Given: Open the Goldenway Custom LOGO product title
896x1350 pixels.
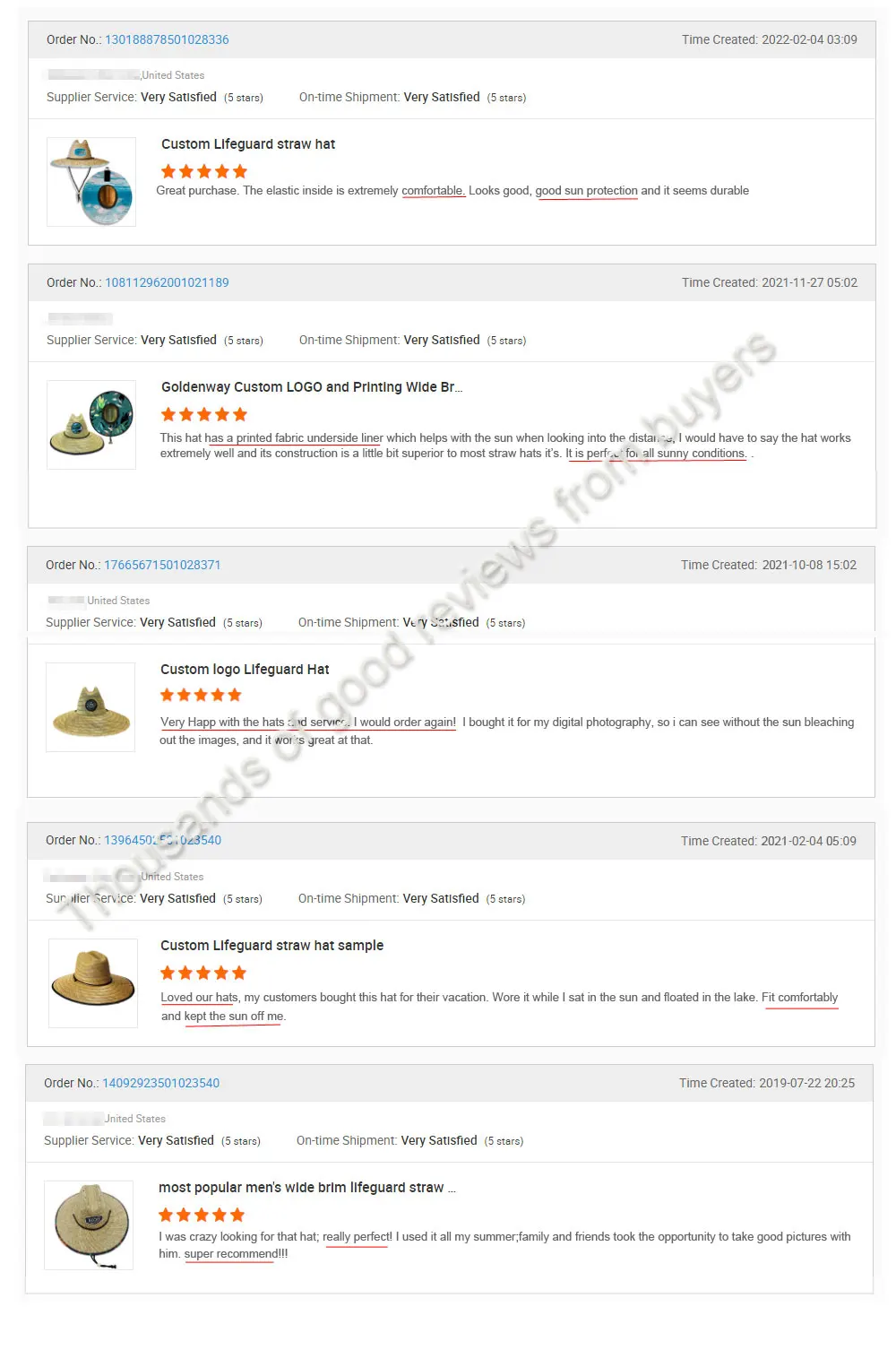Looking at the screenshot, I should 312,387.
